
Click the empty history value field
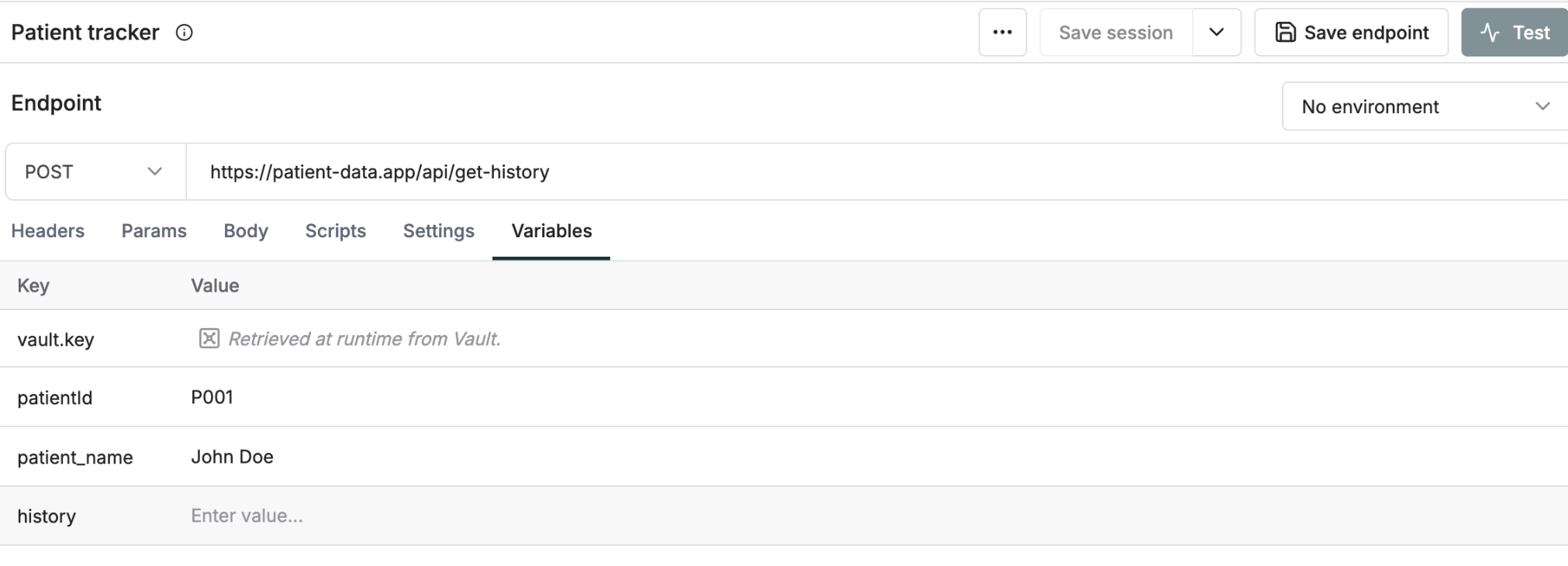pyautogui.click(x=310, y=515)
